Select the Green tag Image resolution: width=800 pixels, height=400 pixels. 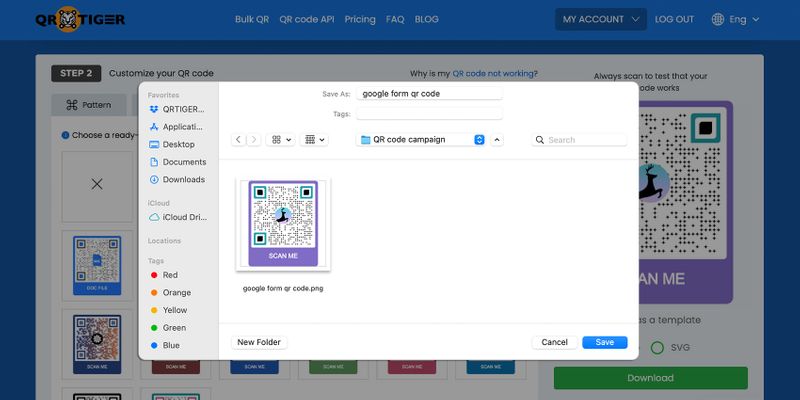click(x=168, y=328)
